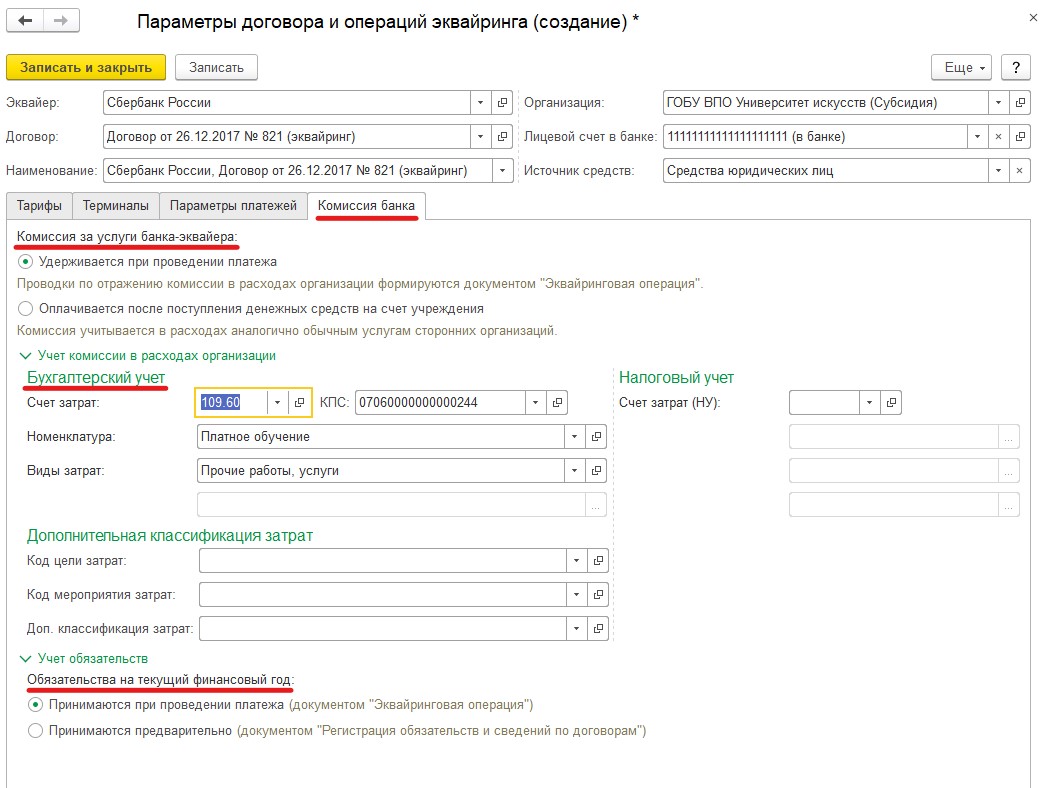The height and width of the screenshot is (788, 1043).
Task: Open the Счет затрат (НУ) record
Action: click(891, 402)
